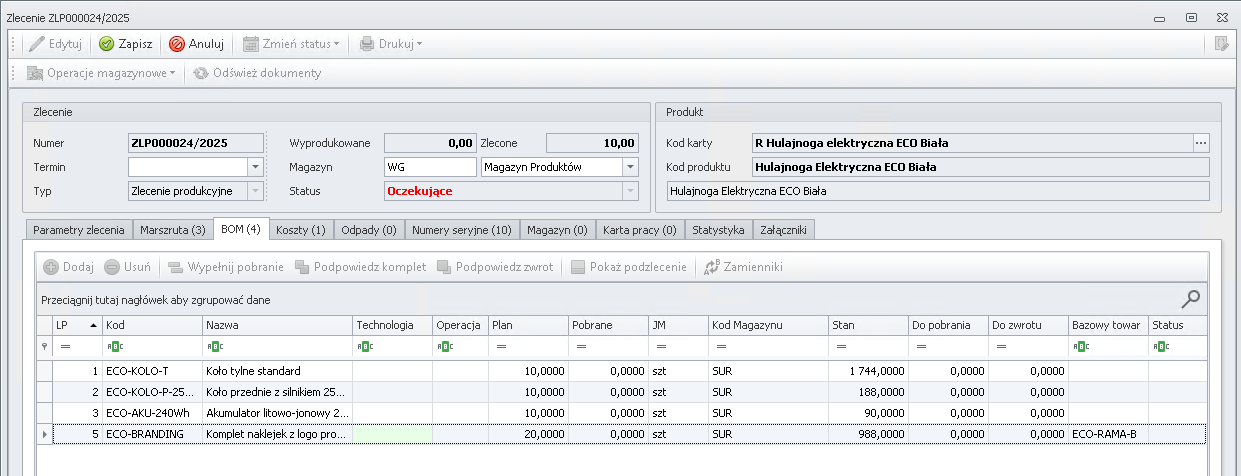1241x476 pixels.
Task: Switch to Marszruta (3) tab
Action: [173, 230]
